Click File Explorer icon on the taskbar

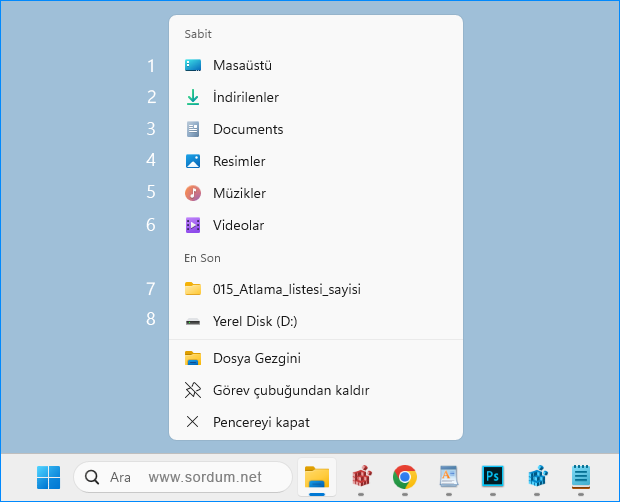[317, 477]
